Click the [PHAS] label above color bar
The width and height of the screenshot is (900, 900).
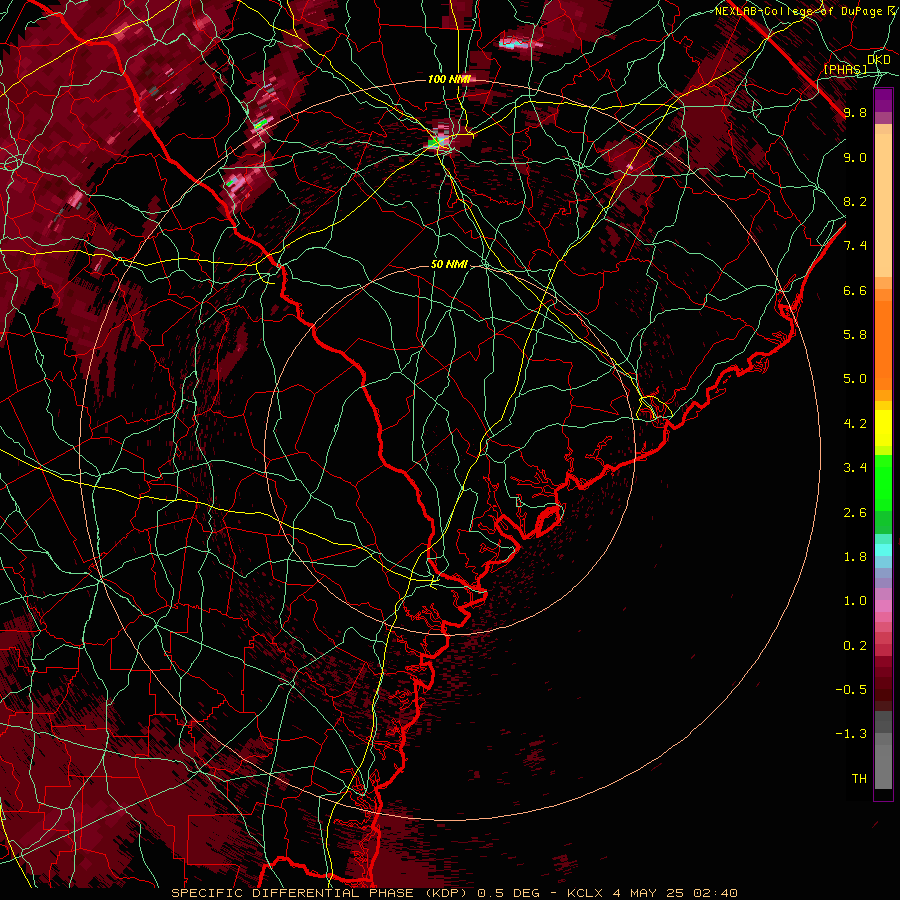(845, 69)
